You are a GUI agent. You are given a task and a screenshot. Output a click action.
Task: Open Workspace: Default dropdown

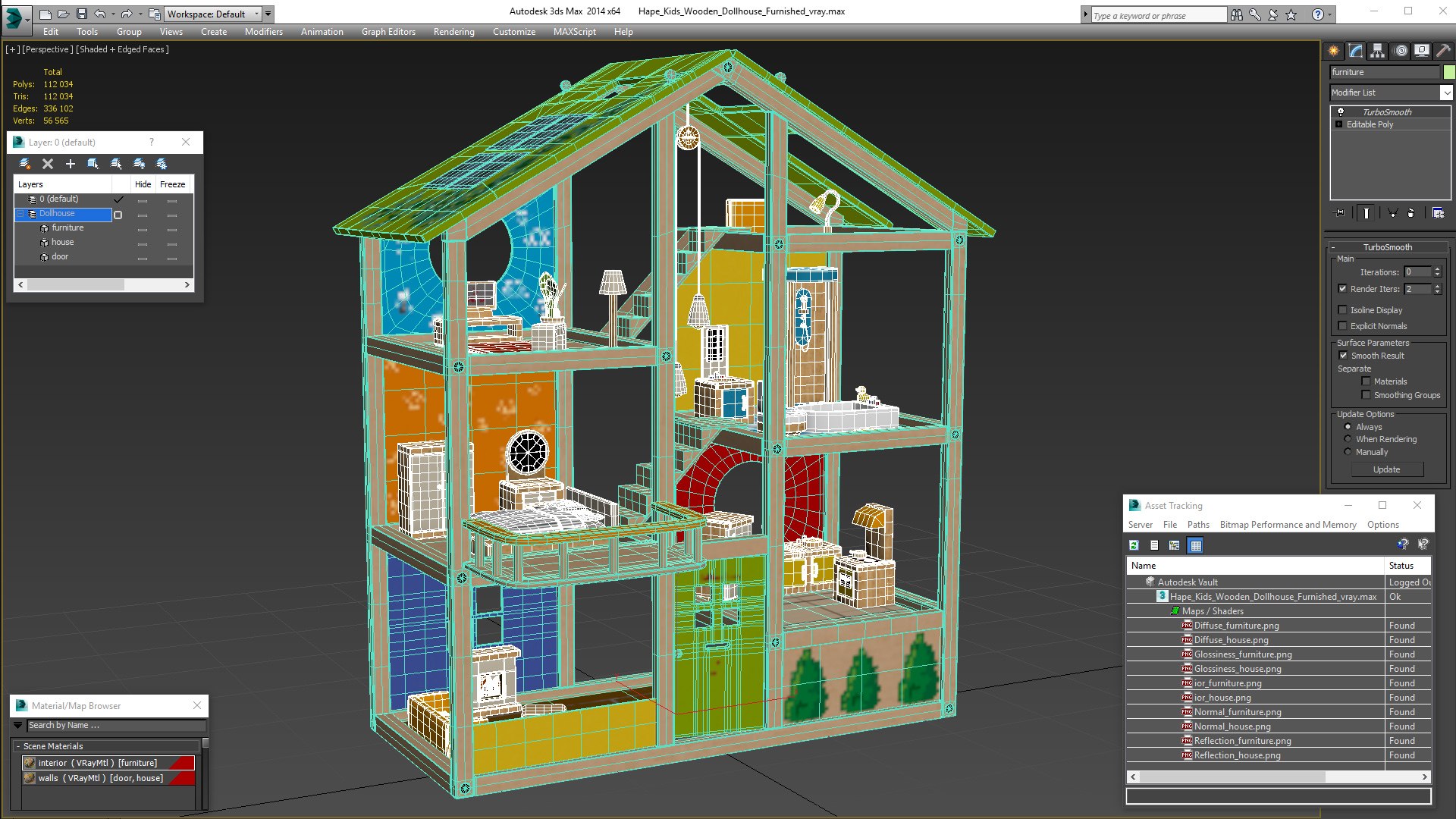point(213,14)
